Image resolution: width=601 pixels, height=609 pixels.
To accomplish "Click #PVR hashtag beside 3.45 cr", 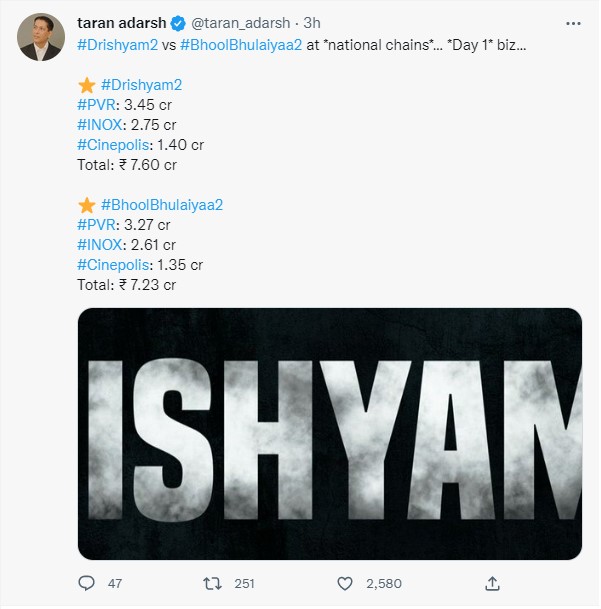I will click(x=96, y=105).
